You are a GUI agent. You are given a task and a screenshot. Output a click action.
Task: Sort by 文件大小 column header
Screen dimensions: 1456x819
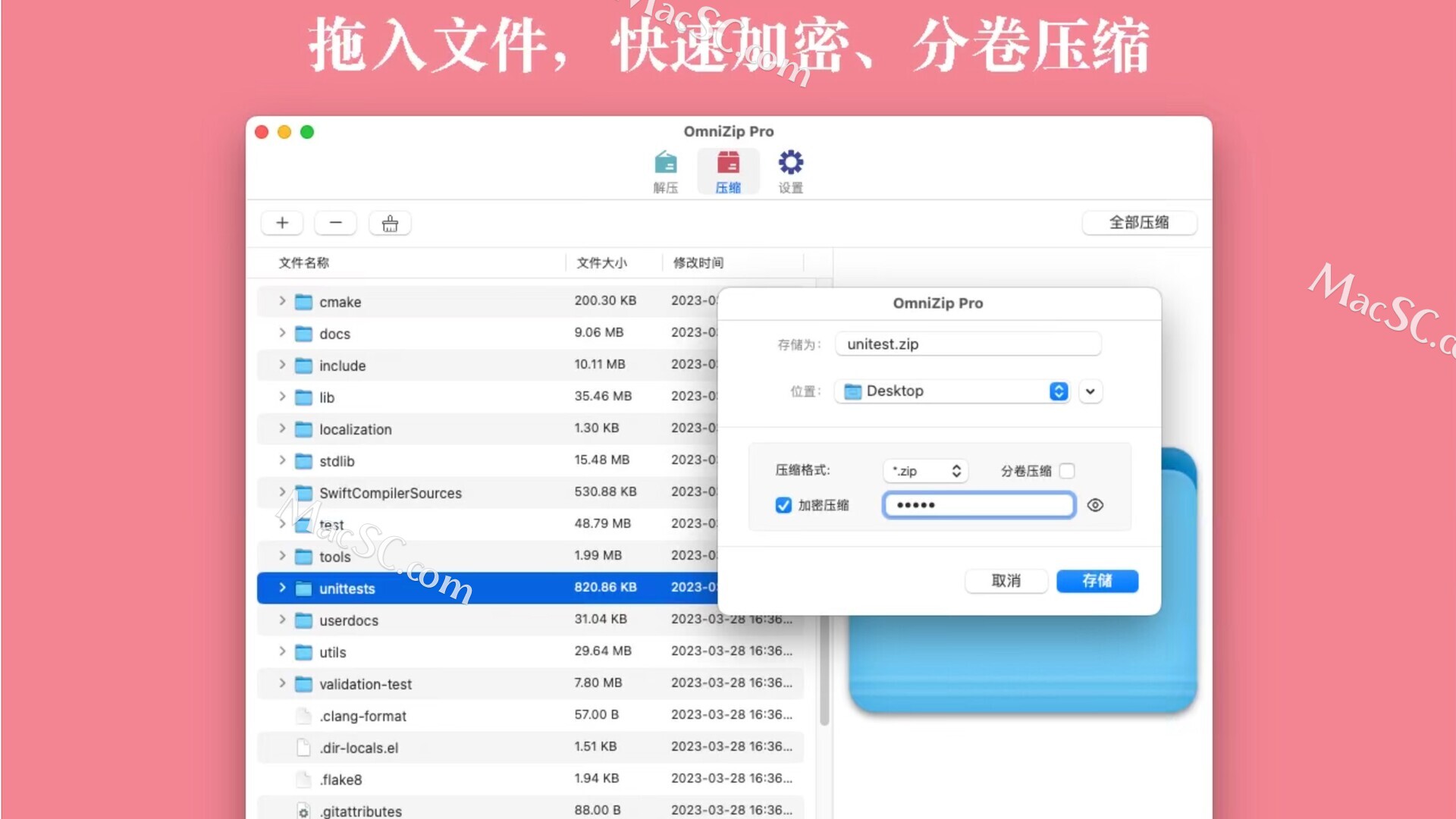pos(601,262)
